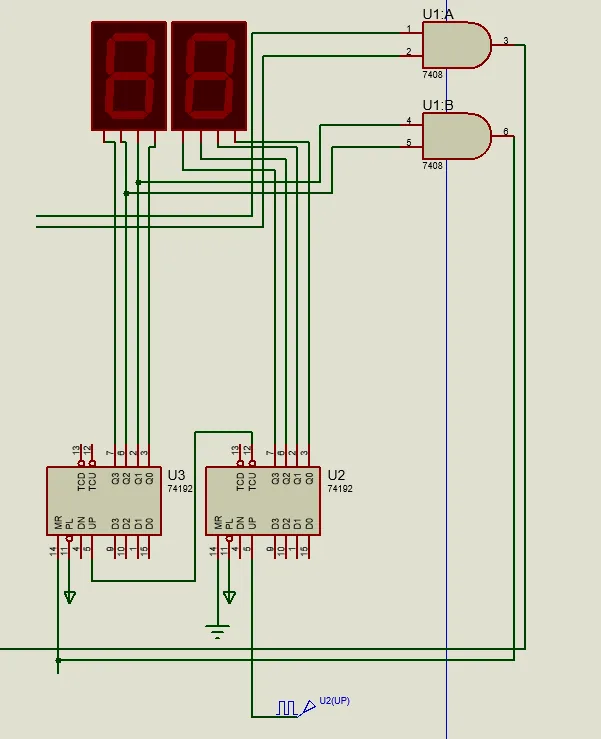
Task: Click the '7408' value under U1:A
Action: [x=432, y=74]
